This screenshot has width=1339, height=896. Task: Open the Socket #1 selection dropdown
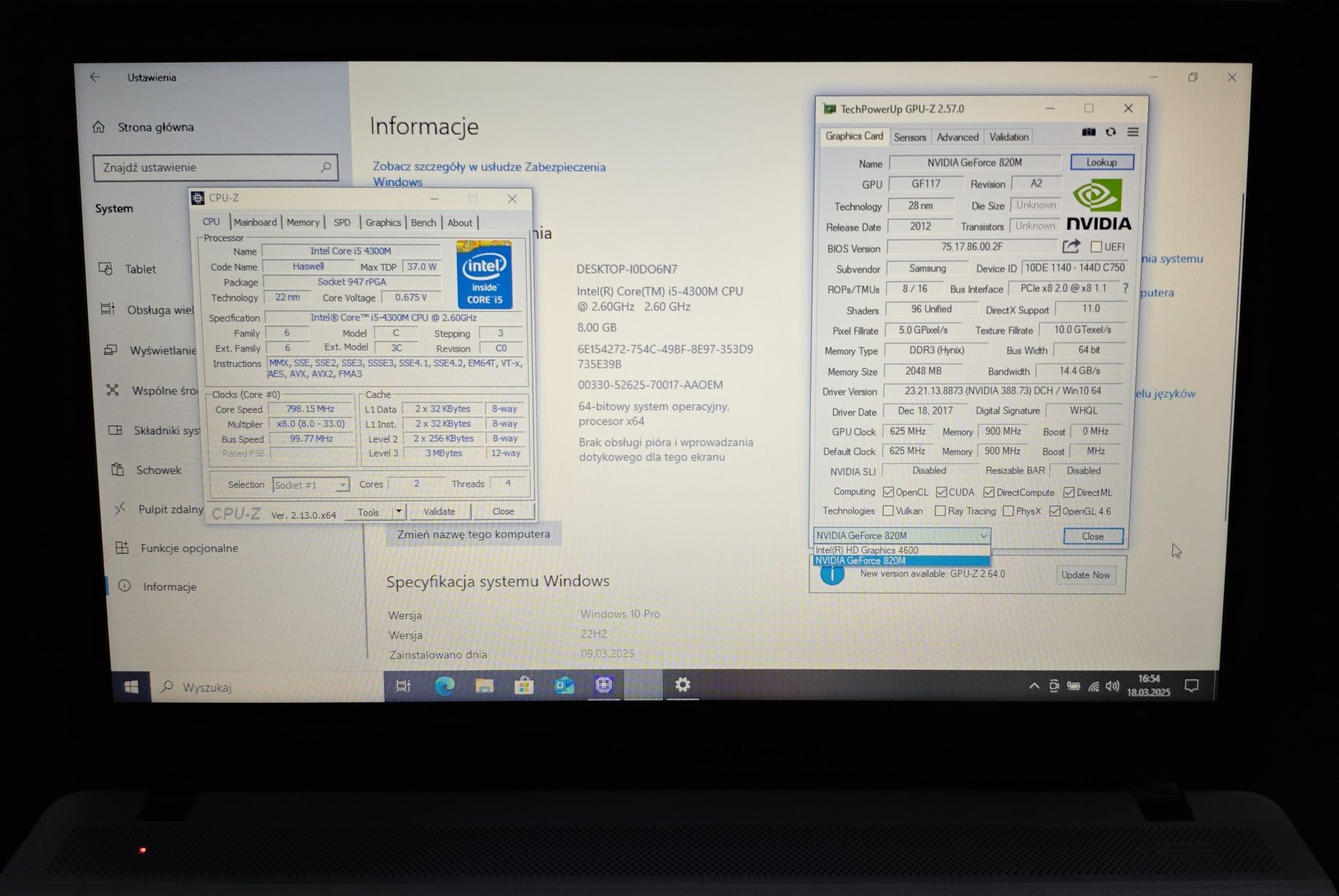pyautogui.click(x=311, y=485)
